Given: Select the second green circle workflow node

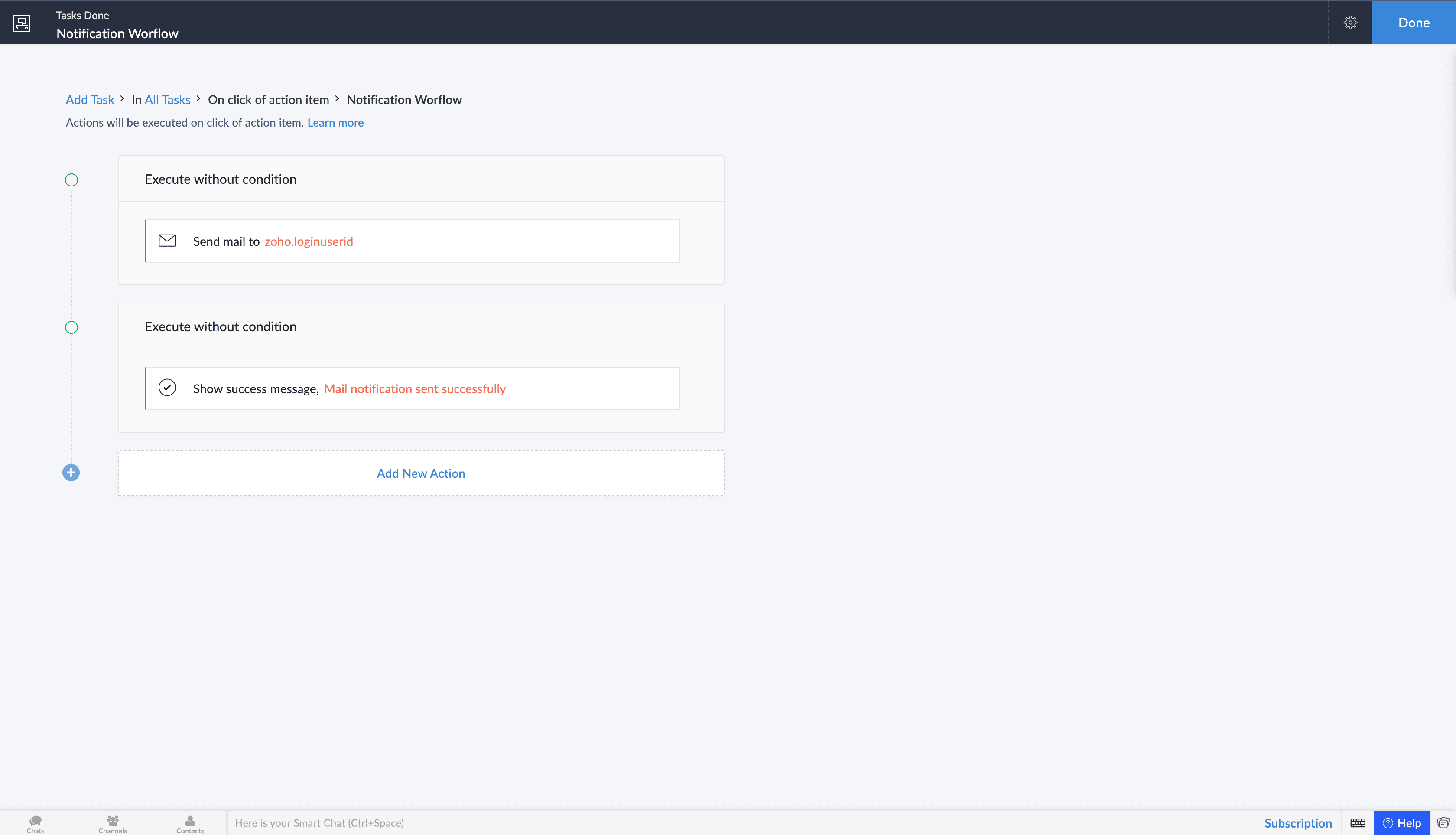Looking at the screenshot, I should tap(71, 327).
